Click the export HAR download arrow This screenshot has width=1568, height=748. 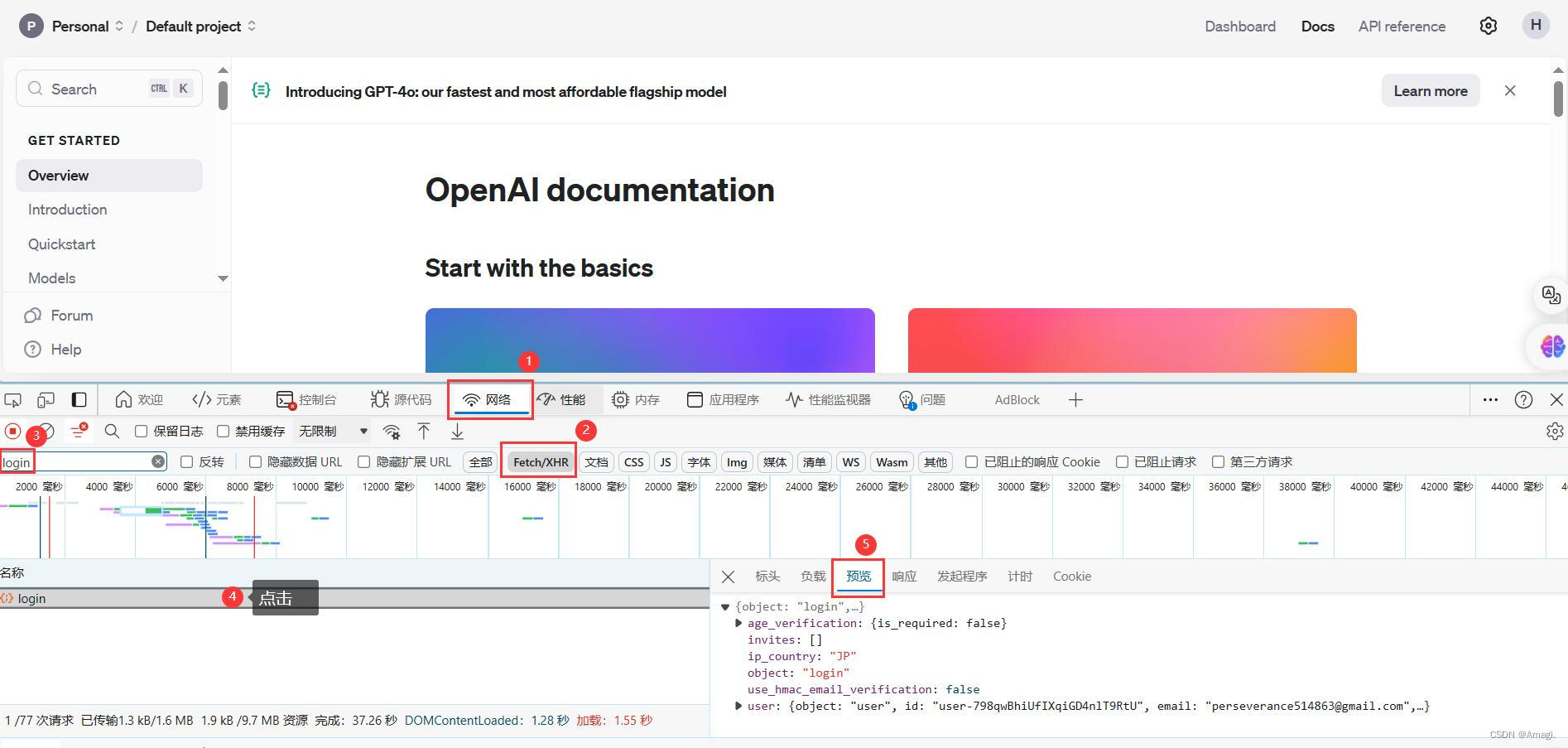coord(457,431)
